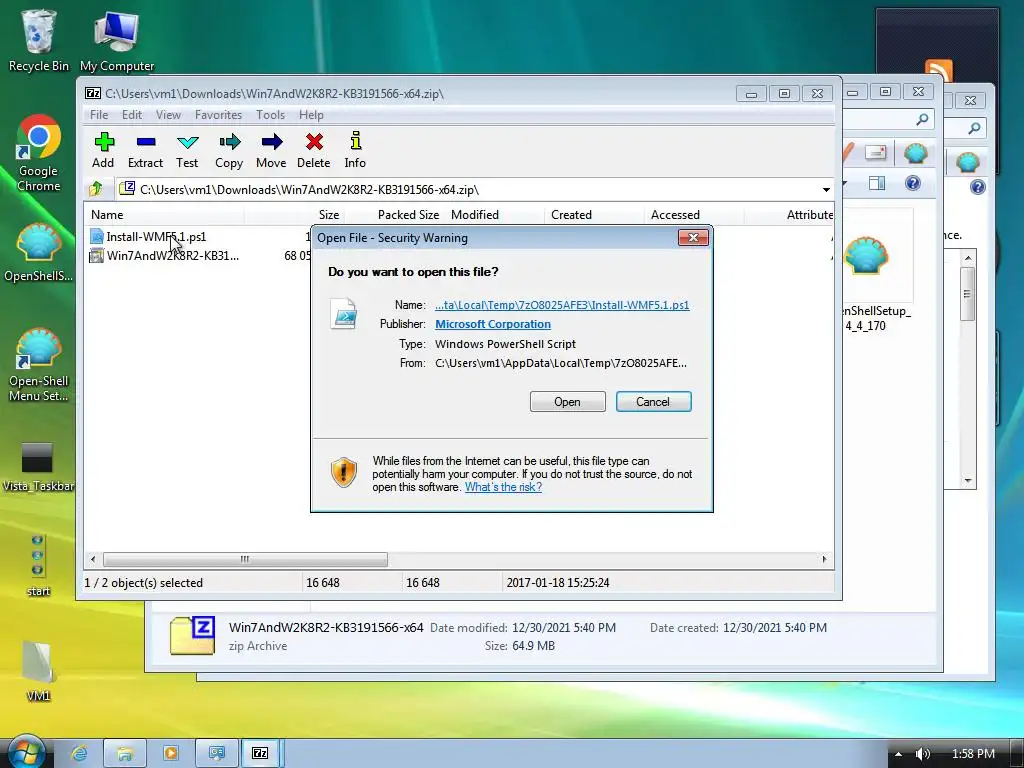
Task: Click the left arrow of horizontal scrollbar
Action: pos(93,559)
